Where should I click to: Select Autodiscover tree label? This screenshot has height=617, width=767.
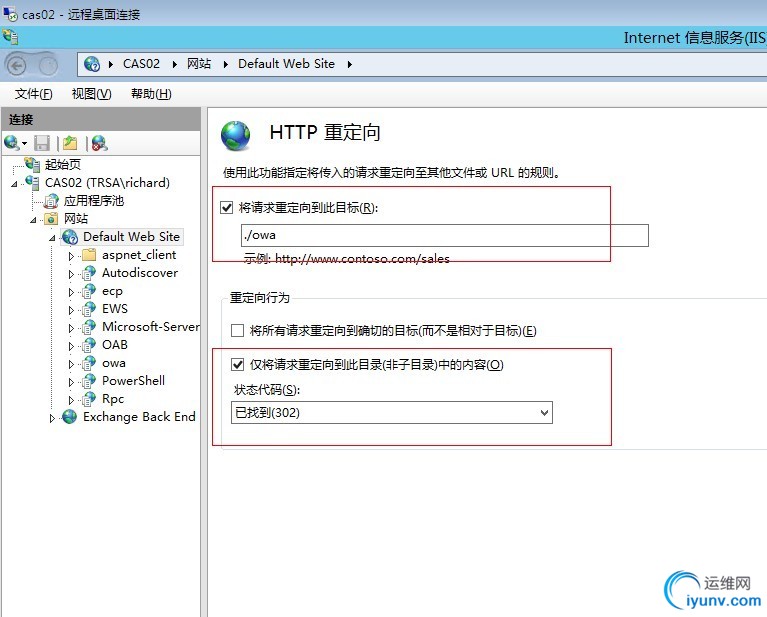[x=140, y=273]
